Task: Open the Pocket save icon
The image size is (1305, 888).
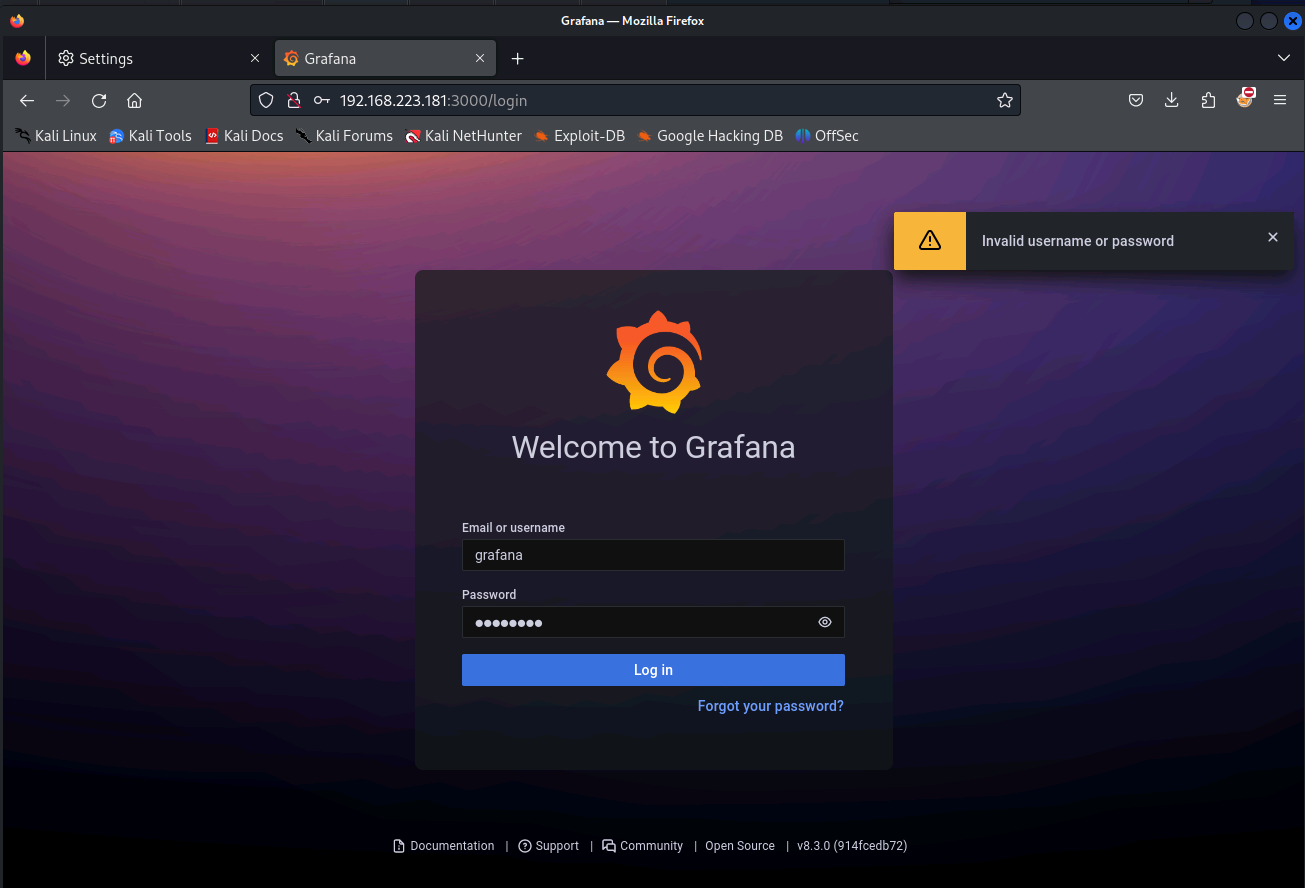Action: pos(1136,100)
